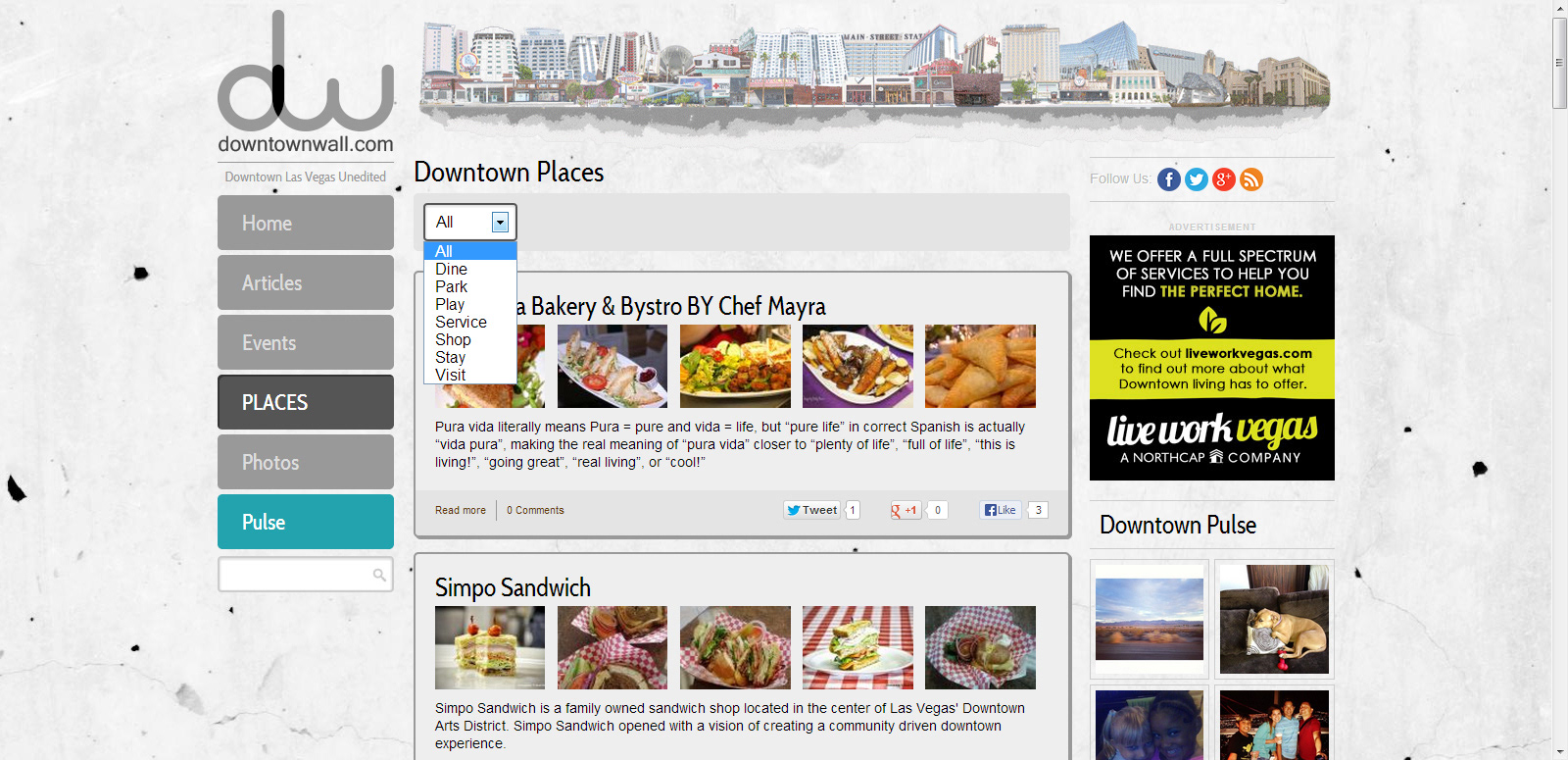The height and width of the screenshot is (760, 1568).
Task: Open the Pulse section in sidebar
Action: coord(305,523)
